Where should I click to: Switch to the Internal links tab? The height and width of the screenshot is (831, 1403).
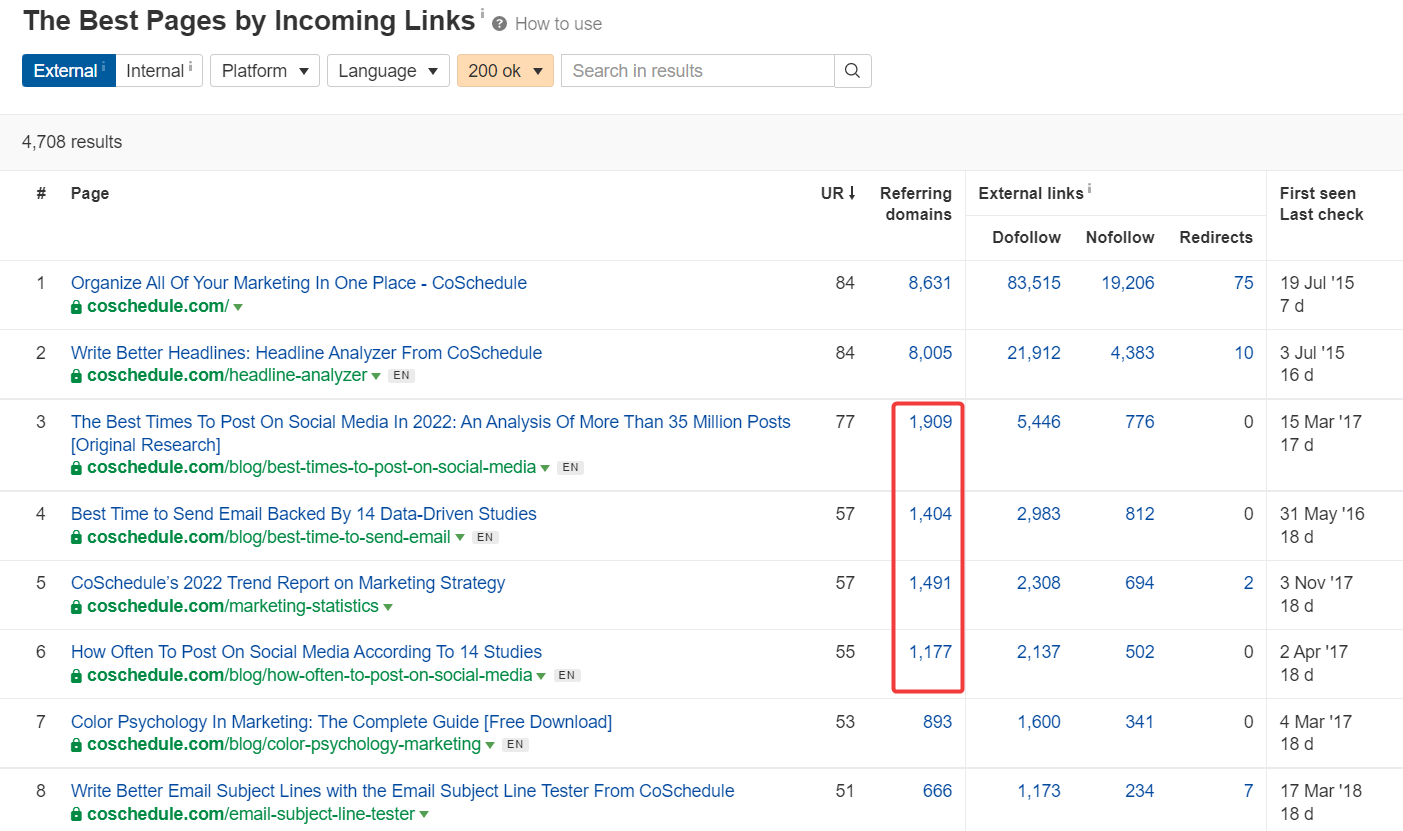(x=159, y=71)
